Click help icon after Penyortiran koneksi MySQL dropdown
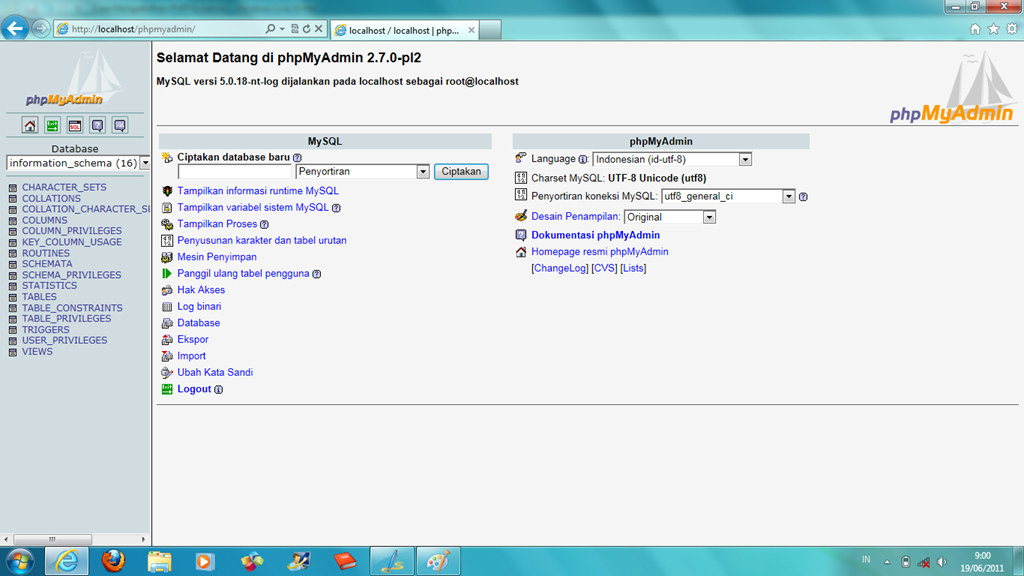Image resolution: width=1024 pixels, height=576 pixels. tap(803, 197)
